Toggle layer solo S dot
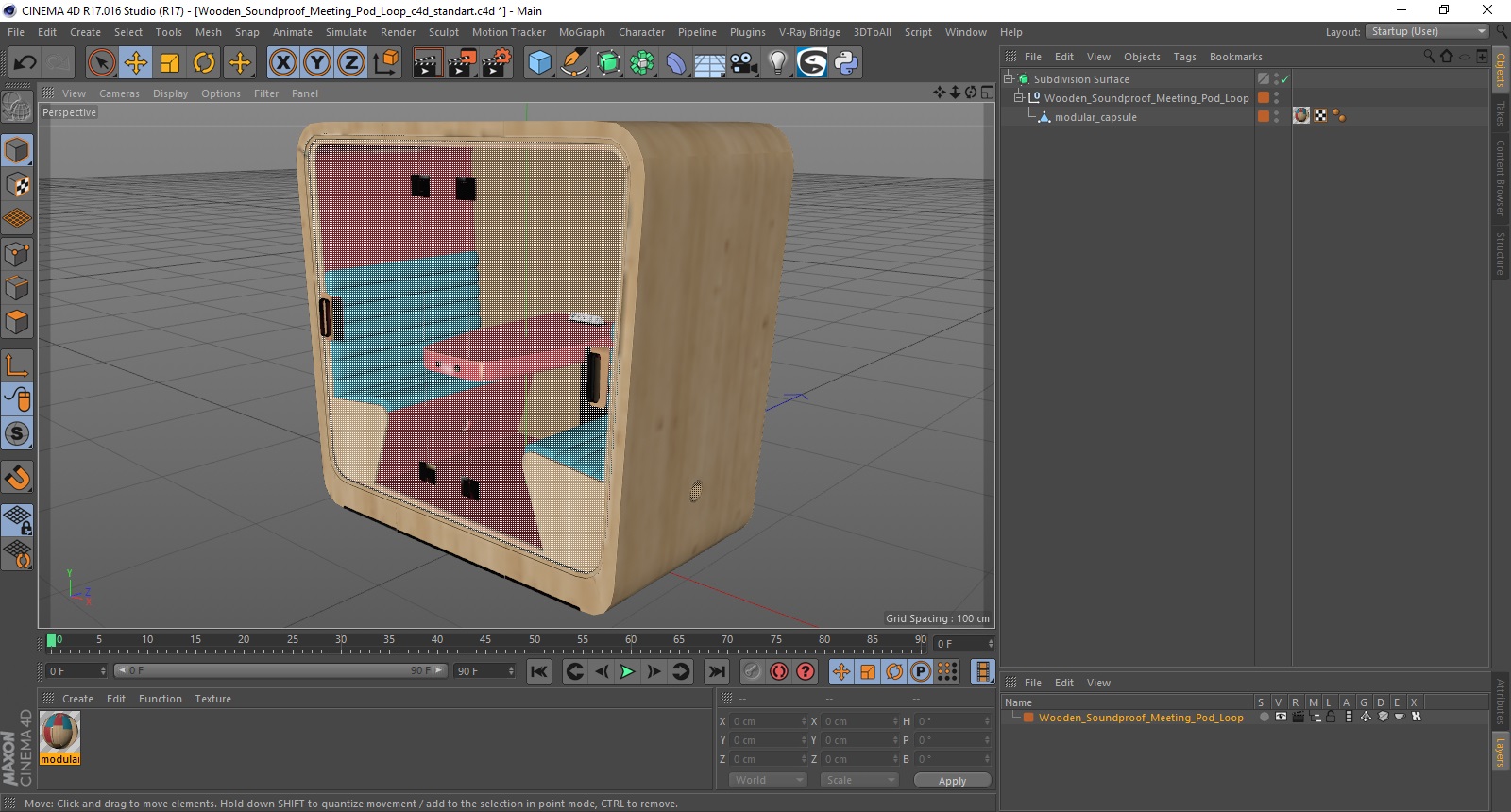Screen dimensions: 1511x812 point(1264,717)
